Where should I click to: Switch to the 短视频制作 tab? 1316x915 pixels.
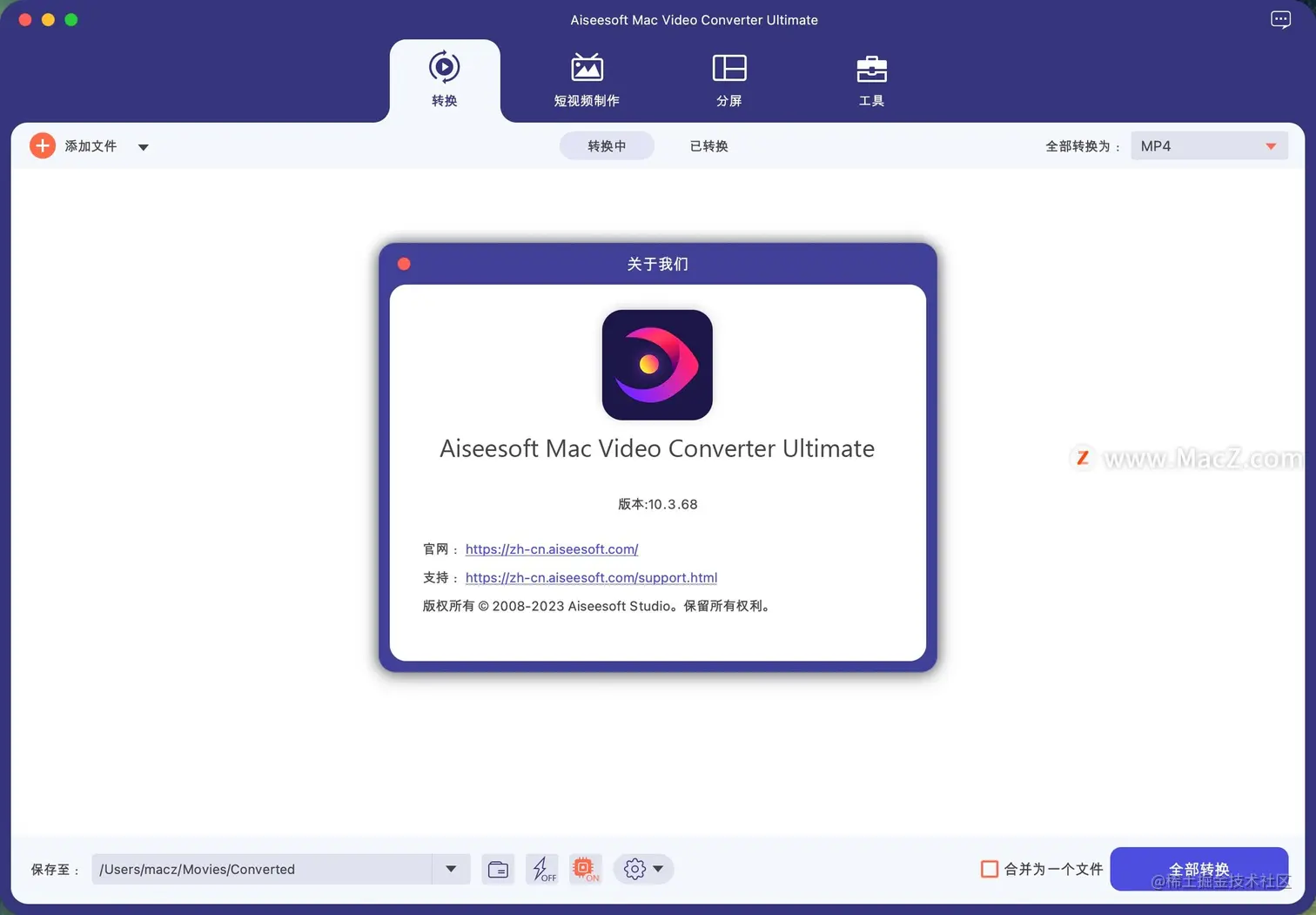click(587, 80)
